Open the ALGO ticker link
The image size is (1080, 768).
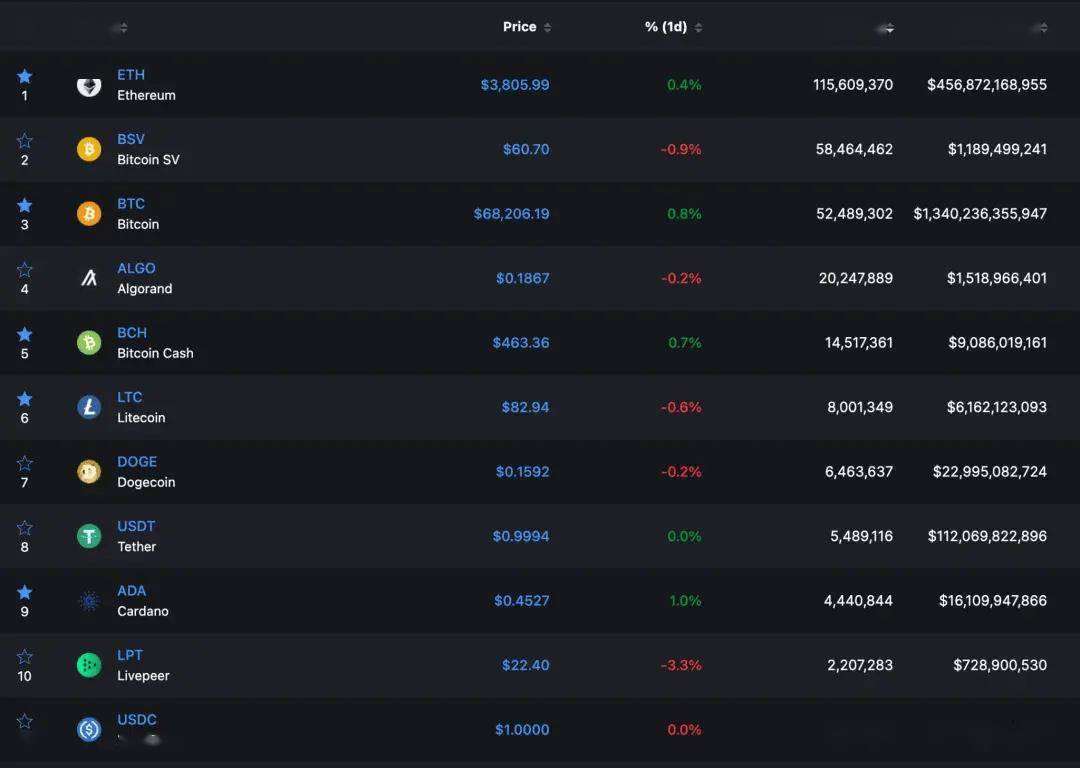[x=136, y=268]
